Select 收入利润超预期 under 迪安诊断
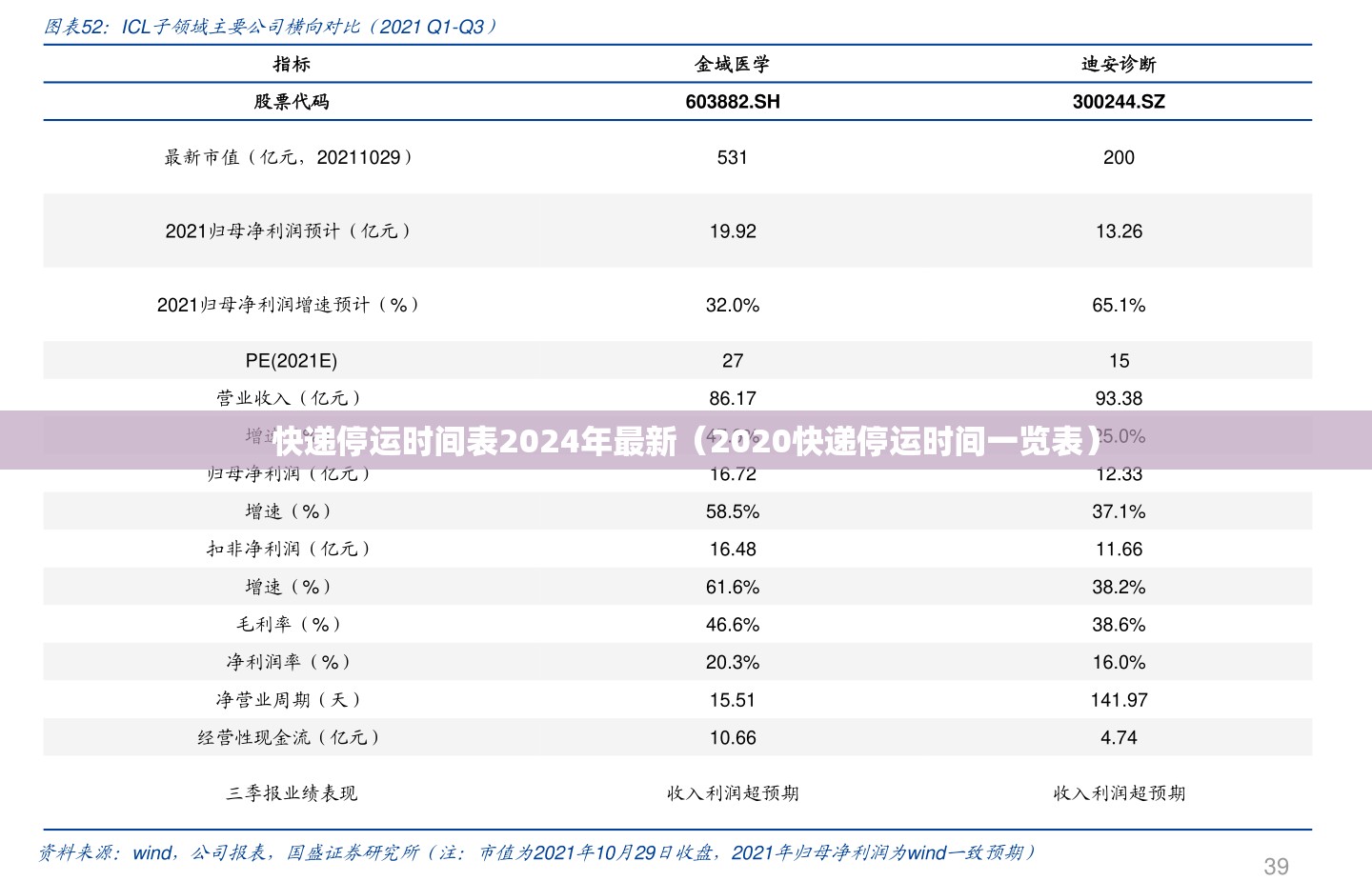This screenshot has width=1372, height=881. coord(1119,792)
